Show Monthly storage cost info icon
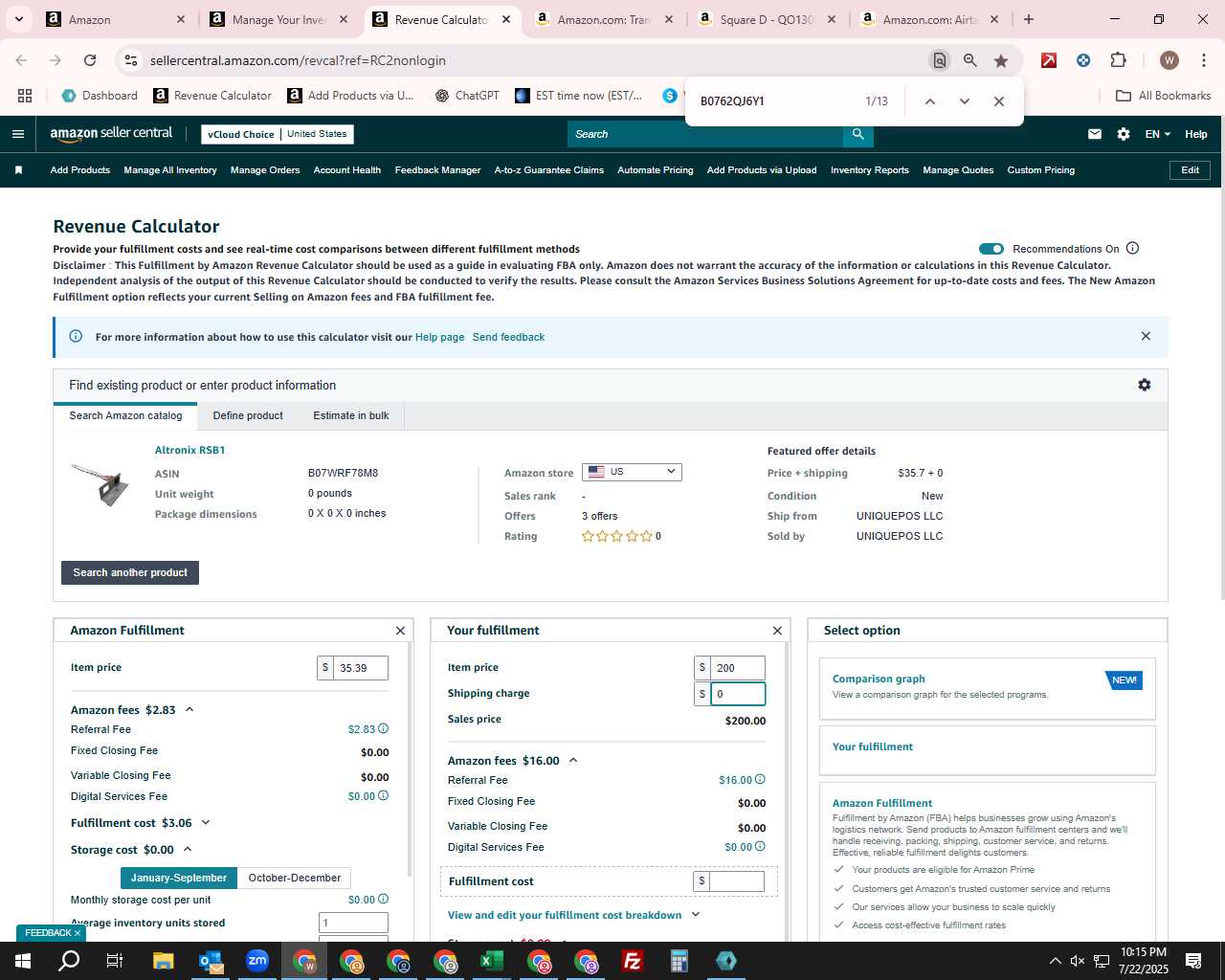The image size is (1225, 980). 383,900
